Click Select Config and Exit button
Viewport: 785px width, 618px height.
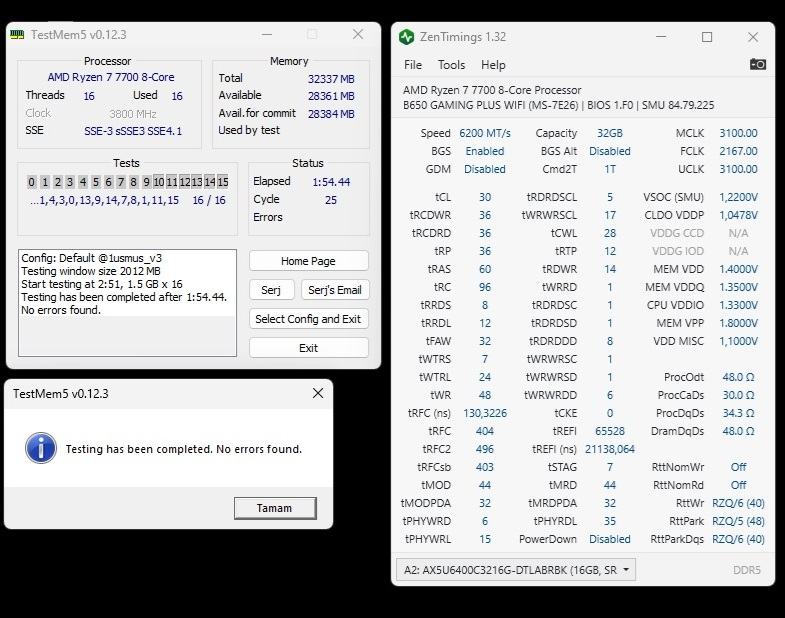click(308, 319)
